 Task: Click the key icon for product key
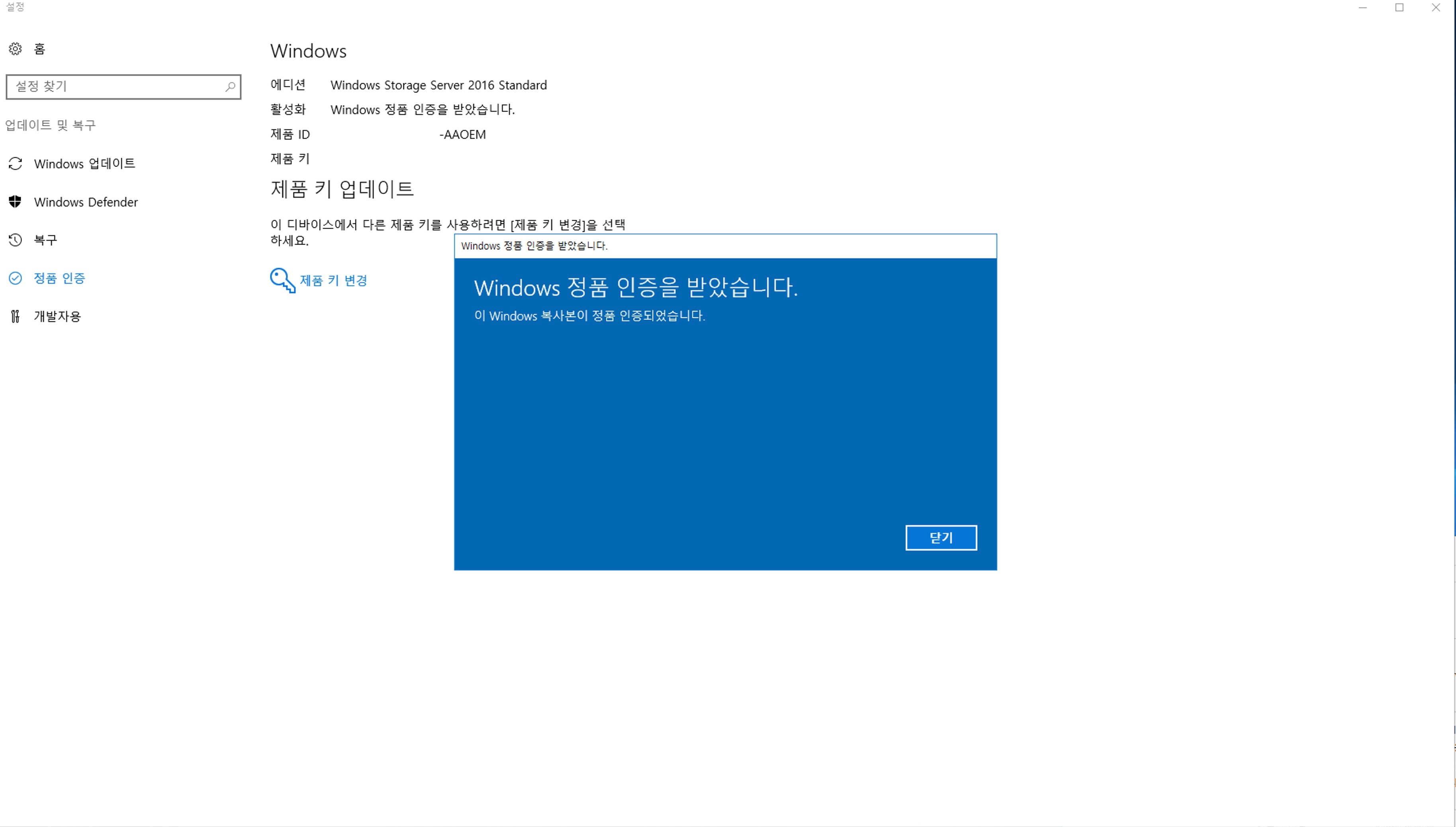283,280
